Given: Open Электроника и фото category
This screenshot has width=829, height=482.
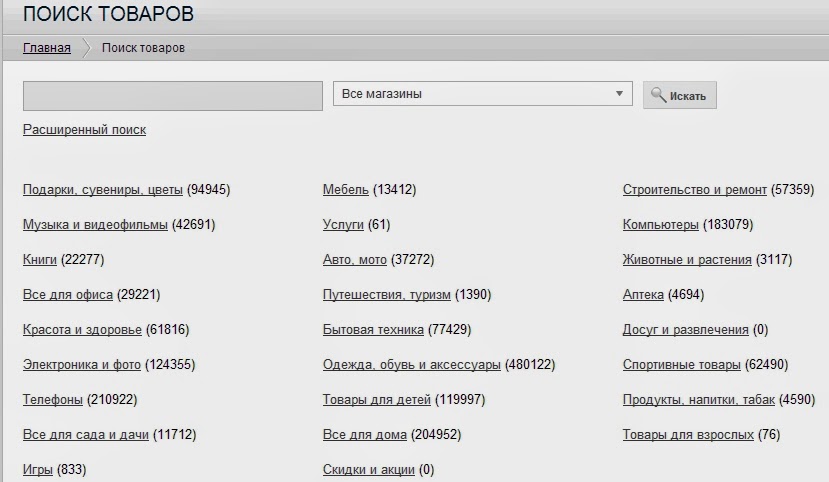Looking at the screenshot, I should pos(82,365).
